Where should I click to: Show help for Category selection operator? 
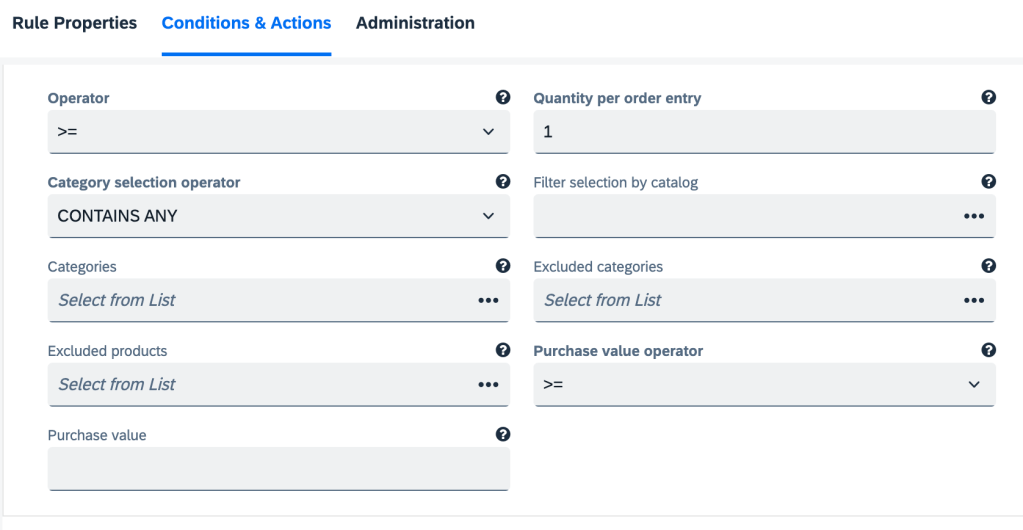tap(503, 182)
